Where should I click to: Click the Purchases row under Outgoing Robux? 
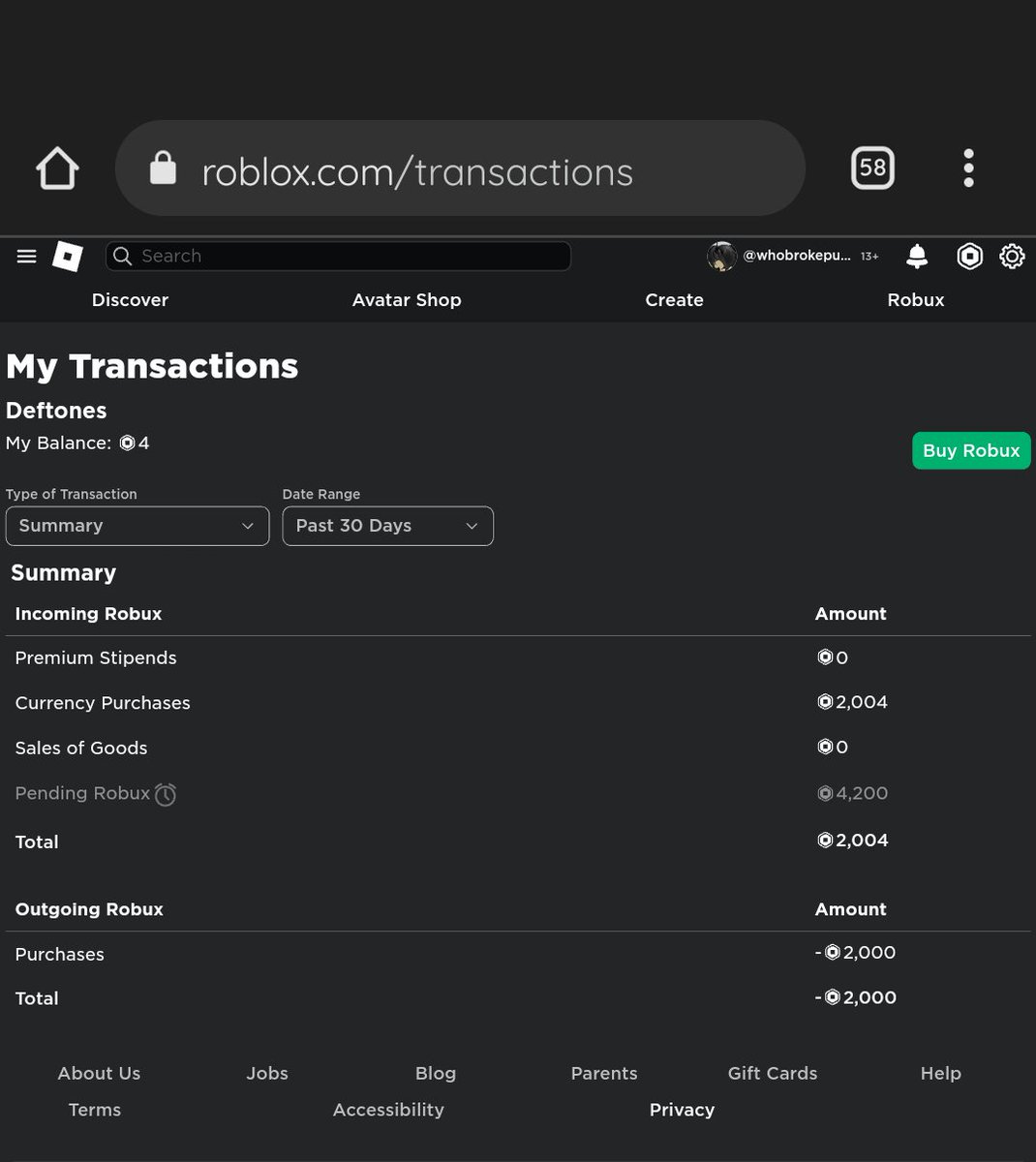point(59,954)
